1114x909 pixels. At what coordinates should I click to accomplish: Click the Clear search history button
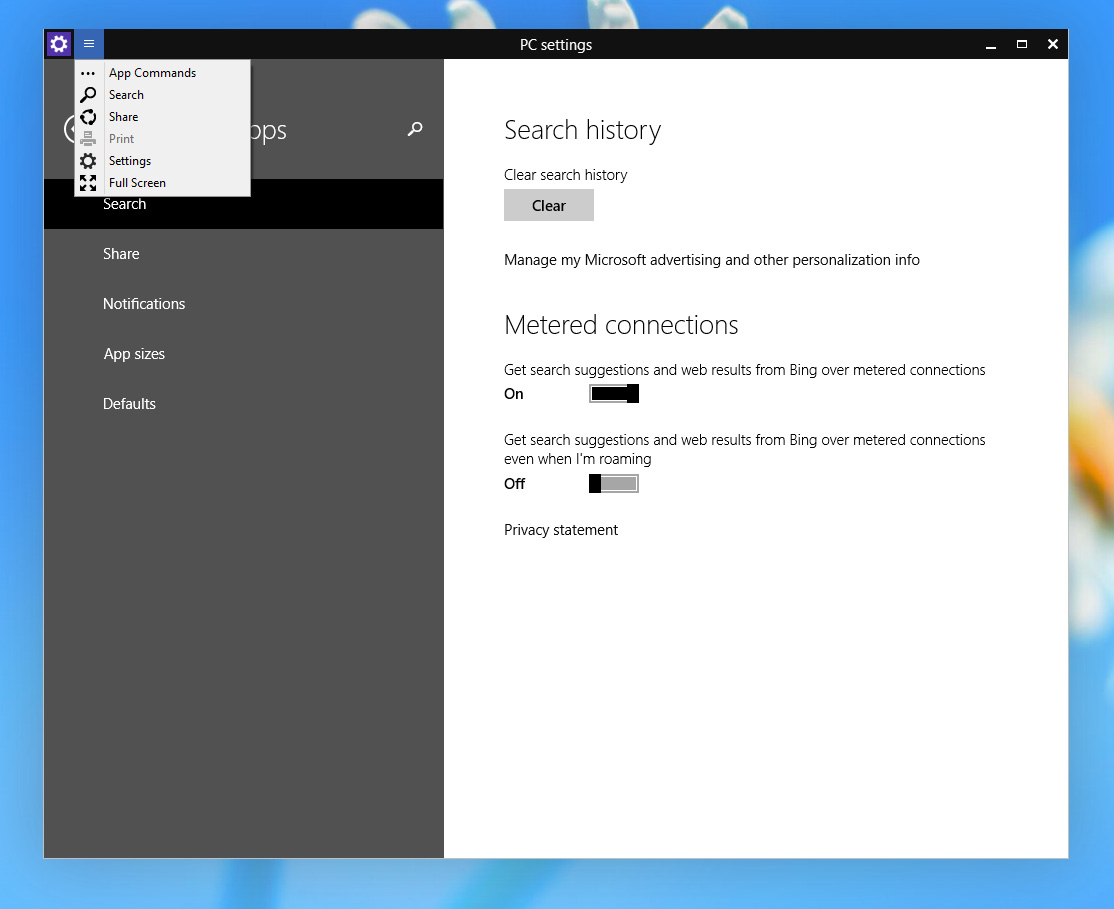[x=548, y=205]
